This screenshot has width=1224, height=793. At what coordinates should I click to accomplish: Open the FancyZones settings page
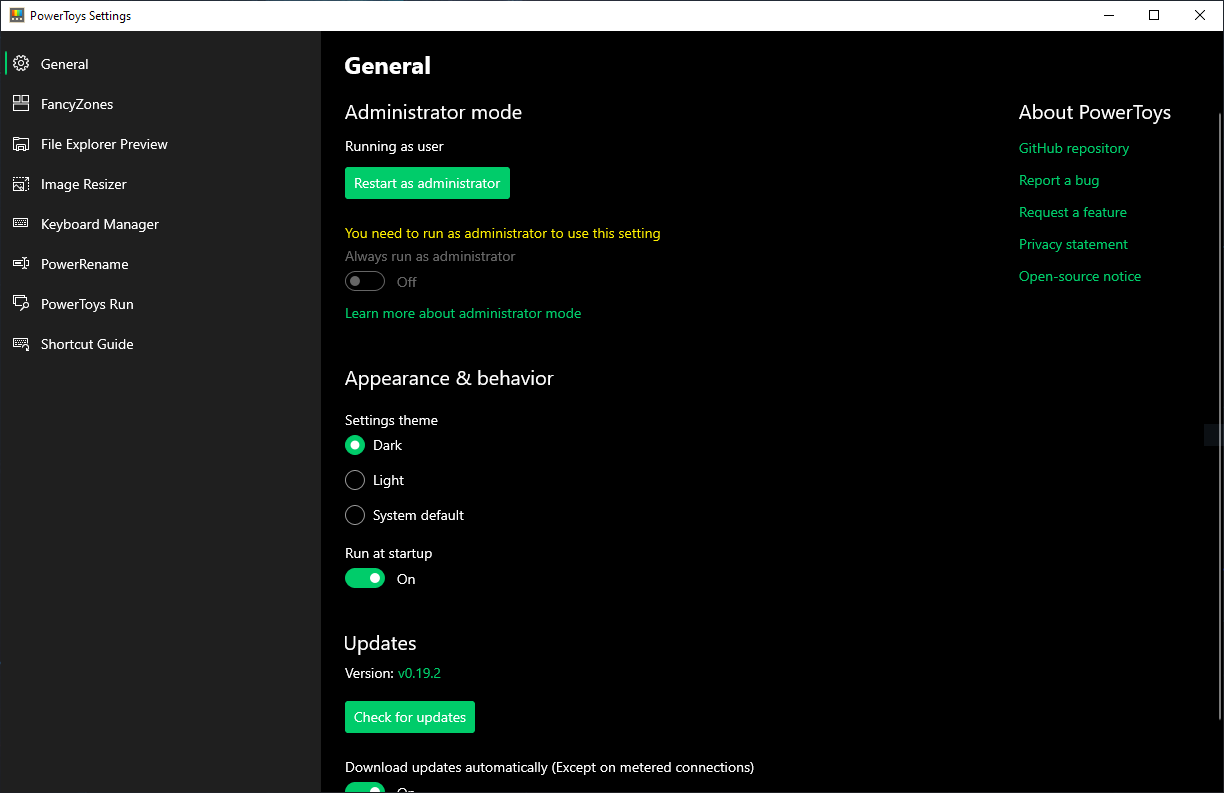160,104
